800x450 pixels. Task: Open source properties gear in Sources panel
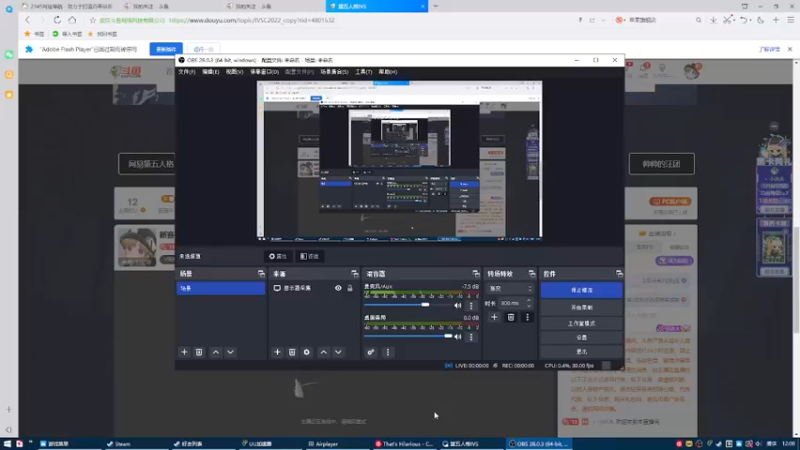pos(307,352)
